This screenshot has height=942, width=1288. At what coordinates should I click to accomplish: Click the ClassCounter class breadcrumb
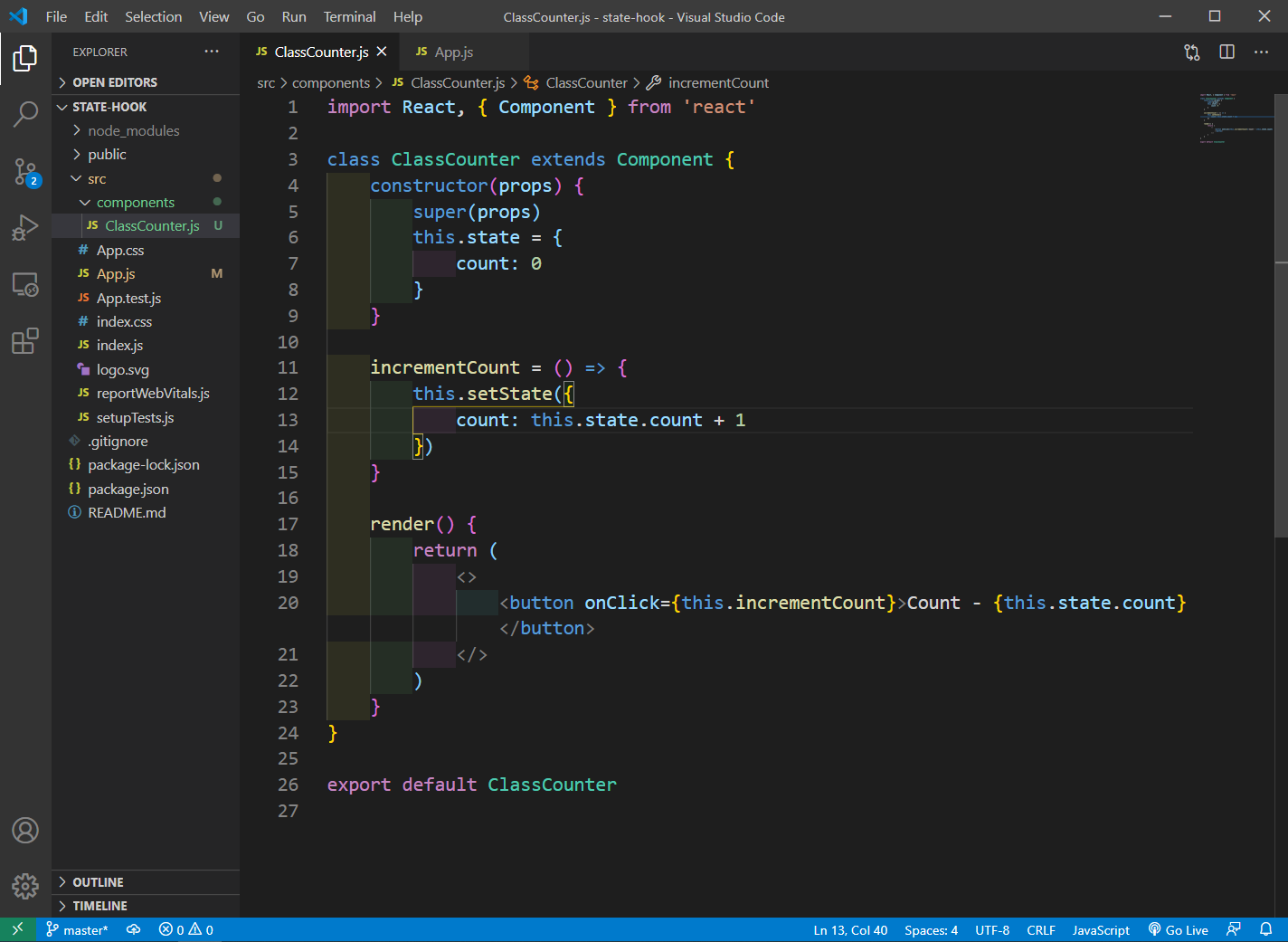tap(576, 83)
